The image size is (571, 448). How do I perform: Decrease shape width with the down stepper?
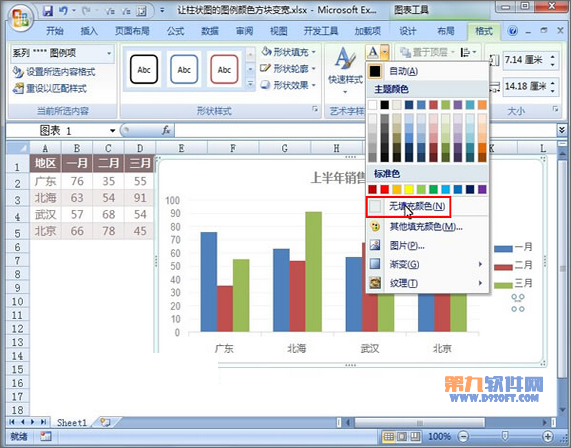tap(553, 90)
